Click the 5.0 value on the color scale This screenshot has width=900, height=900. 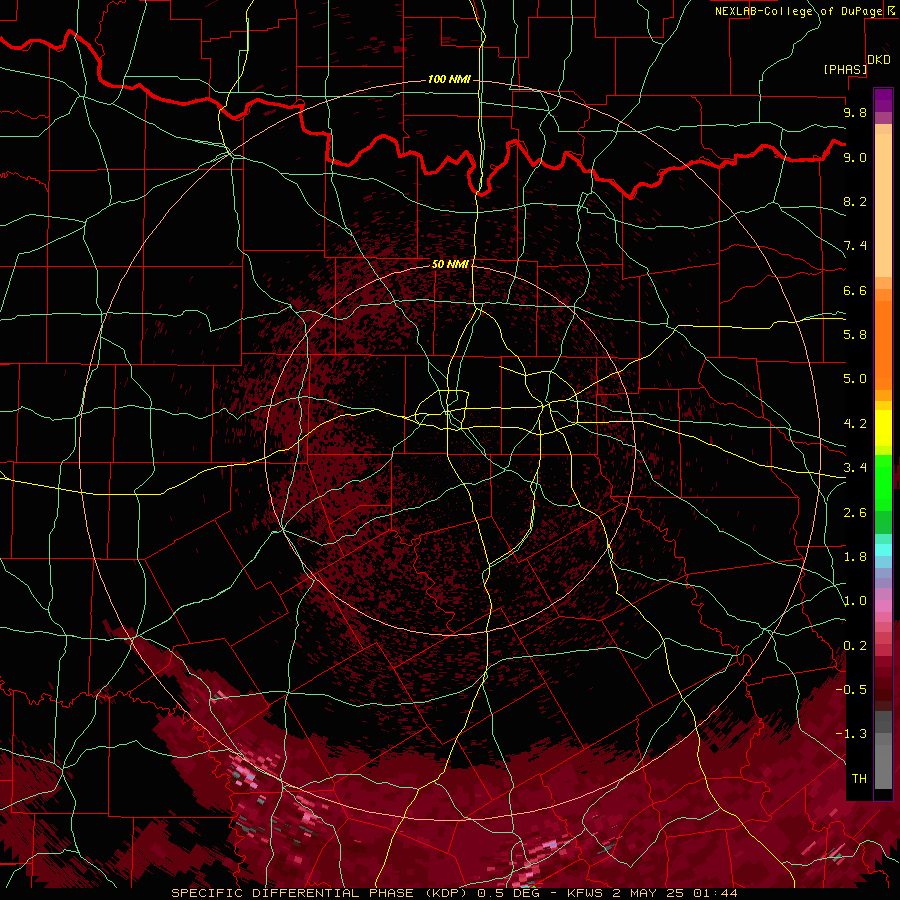tap(855, 379)
